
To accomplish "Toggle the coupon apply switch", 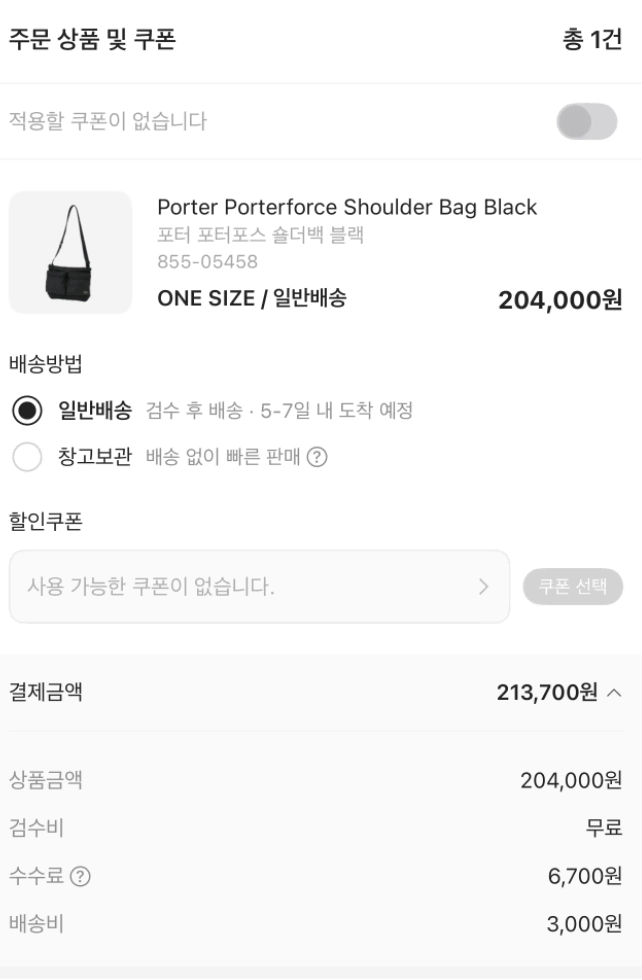I will [x=586, y=121].
